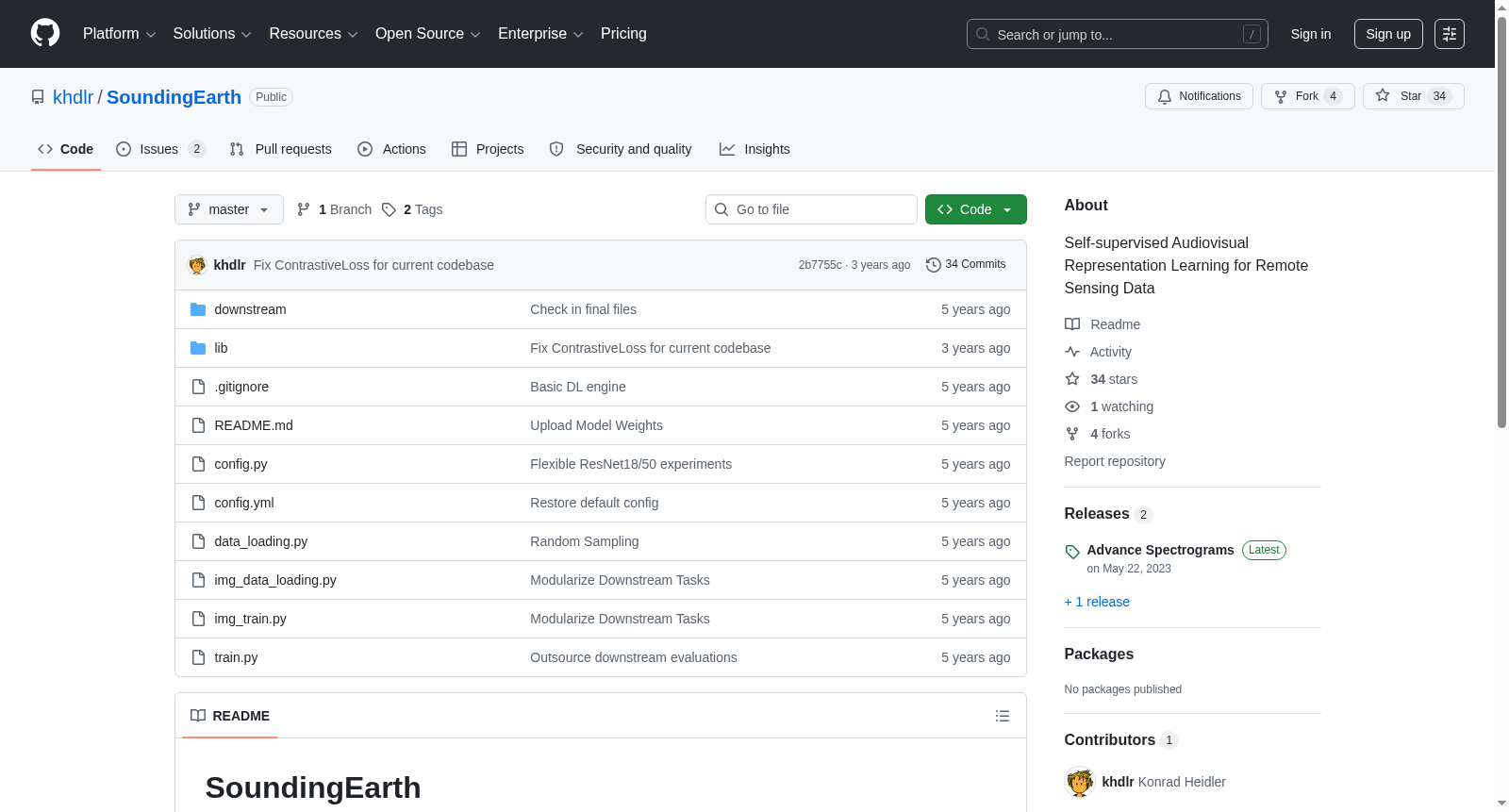
Task: Star the SoundingEarth repository
Action: (x=1414, y=96)
